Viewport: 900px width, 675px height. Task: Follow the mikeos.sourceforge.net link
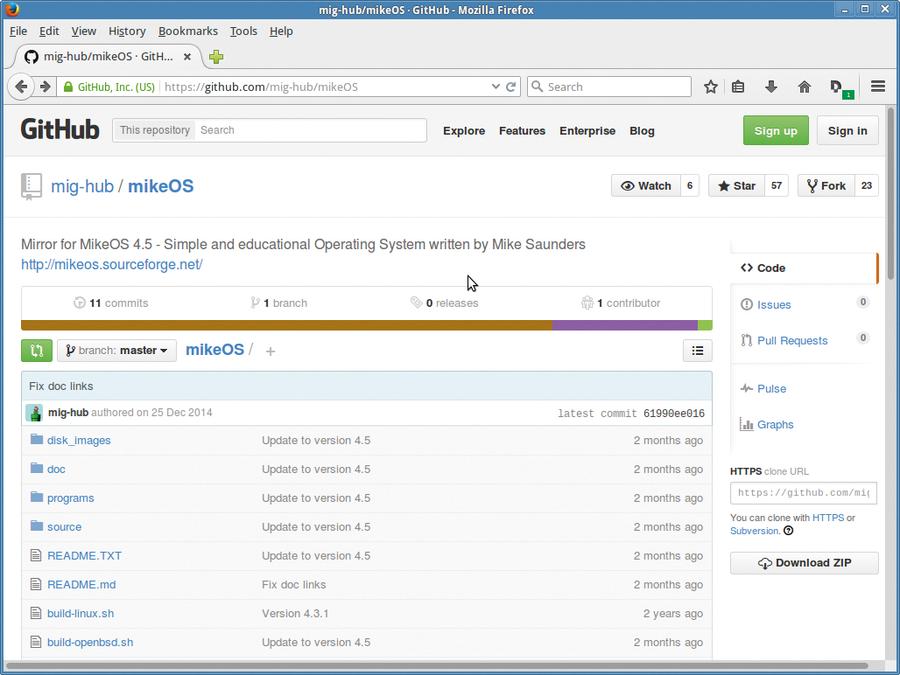click(x=112, y=265)
